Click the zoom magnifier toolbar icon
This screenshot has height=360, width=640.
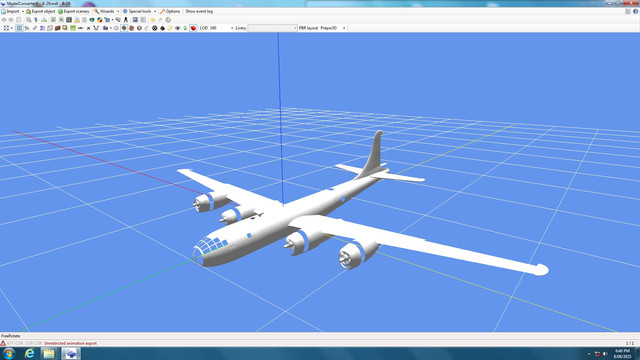pyautogui.click(x=29, y=20)
